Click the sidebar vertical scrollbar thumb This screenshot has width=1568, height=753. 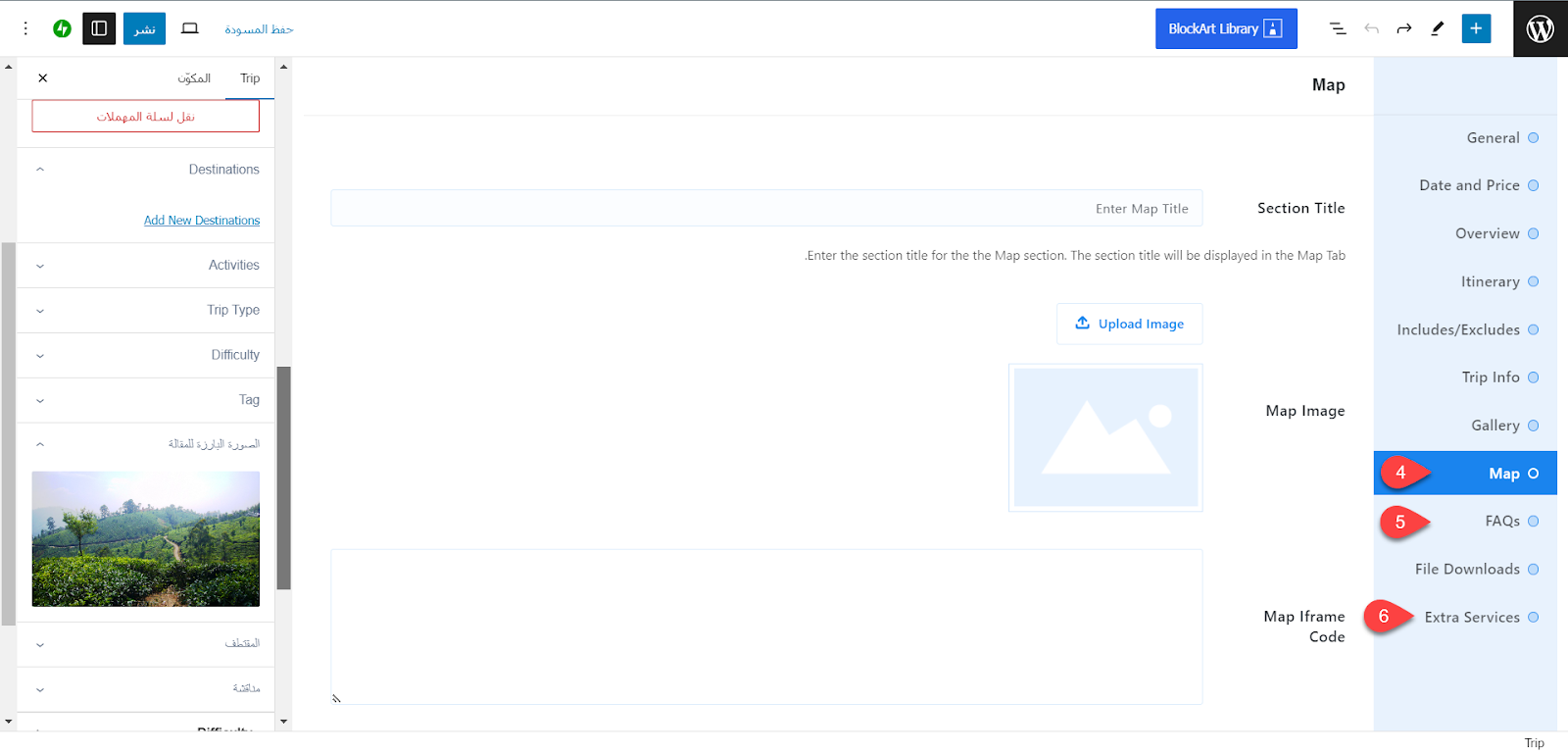coord(284,478)
